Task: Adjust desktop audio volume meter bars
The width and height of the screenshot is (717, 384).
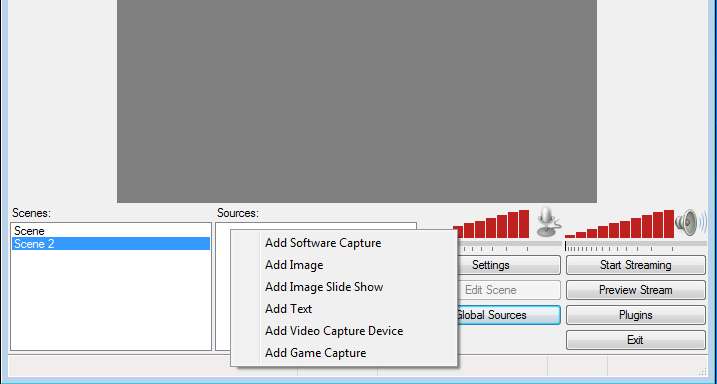Action: click(x=620, y=224)
